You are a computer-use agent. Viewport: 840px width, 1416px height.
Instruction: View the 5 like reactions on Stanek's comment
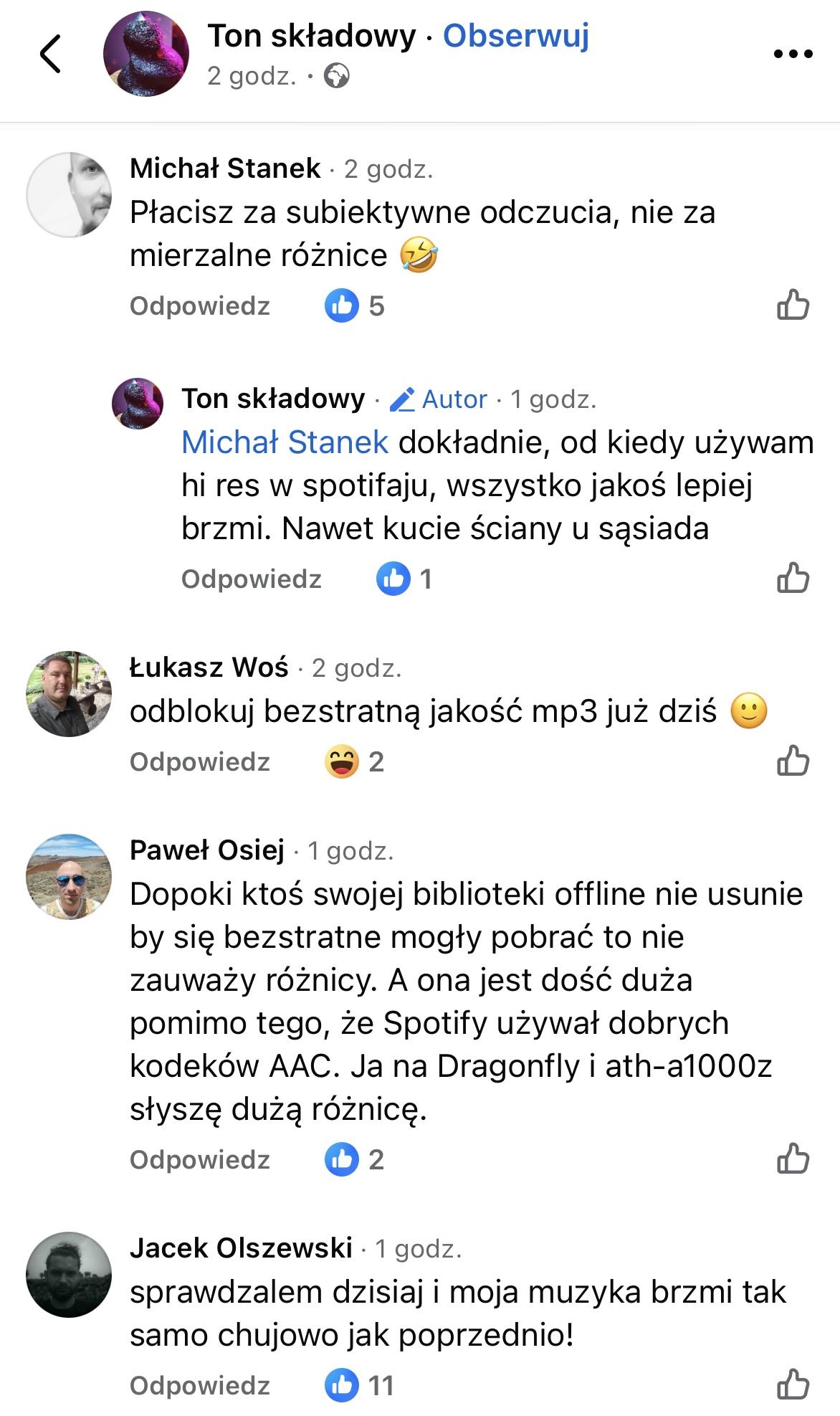(x=355, y=306)
